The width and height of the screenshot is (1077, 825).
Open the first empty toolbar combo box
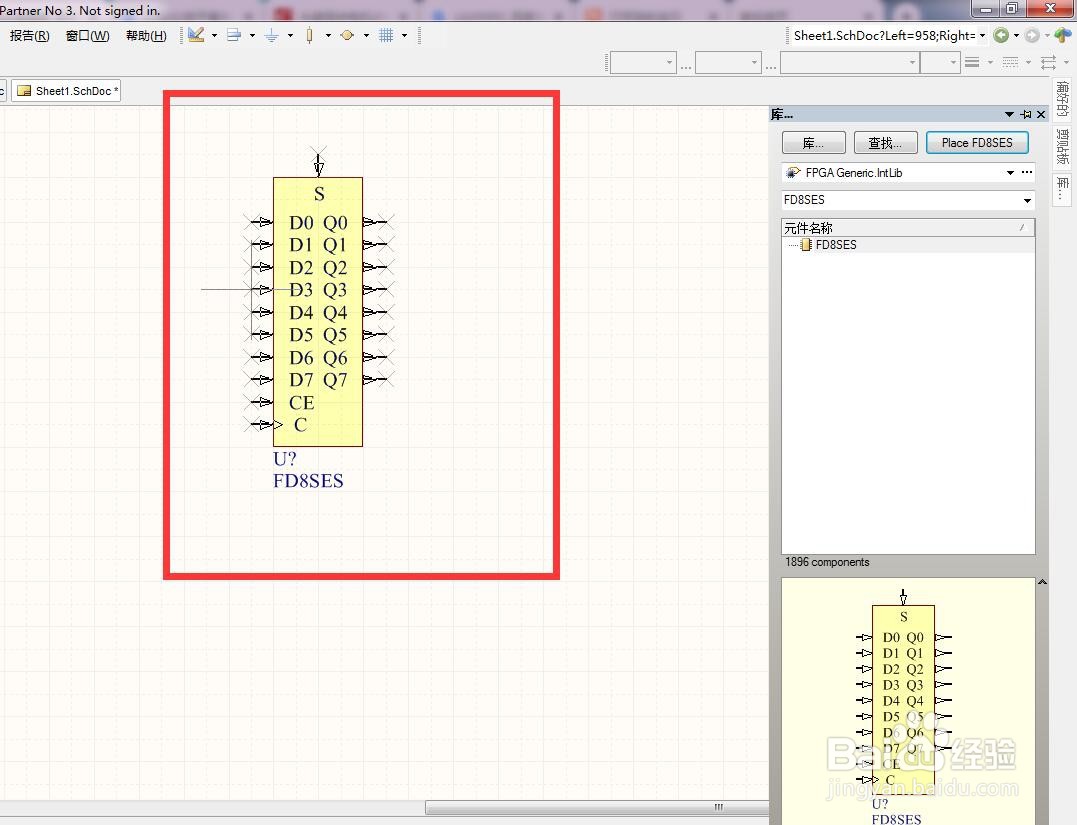643,63
